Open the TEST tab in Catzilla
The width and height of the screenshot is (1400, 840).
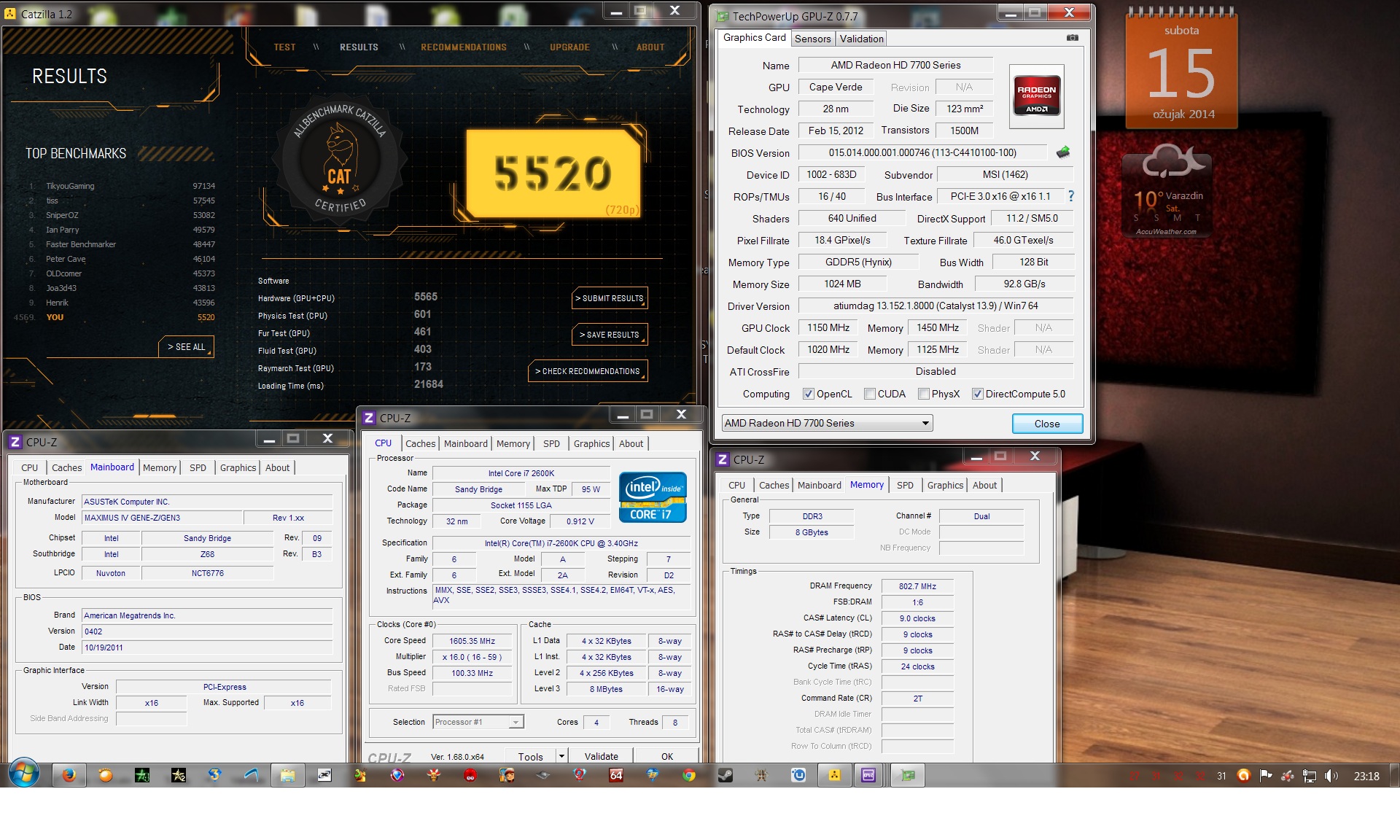coord(284,47)
